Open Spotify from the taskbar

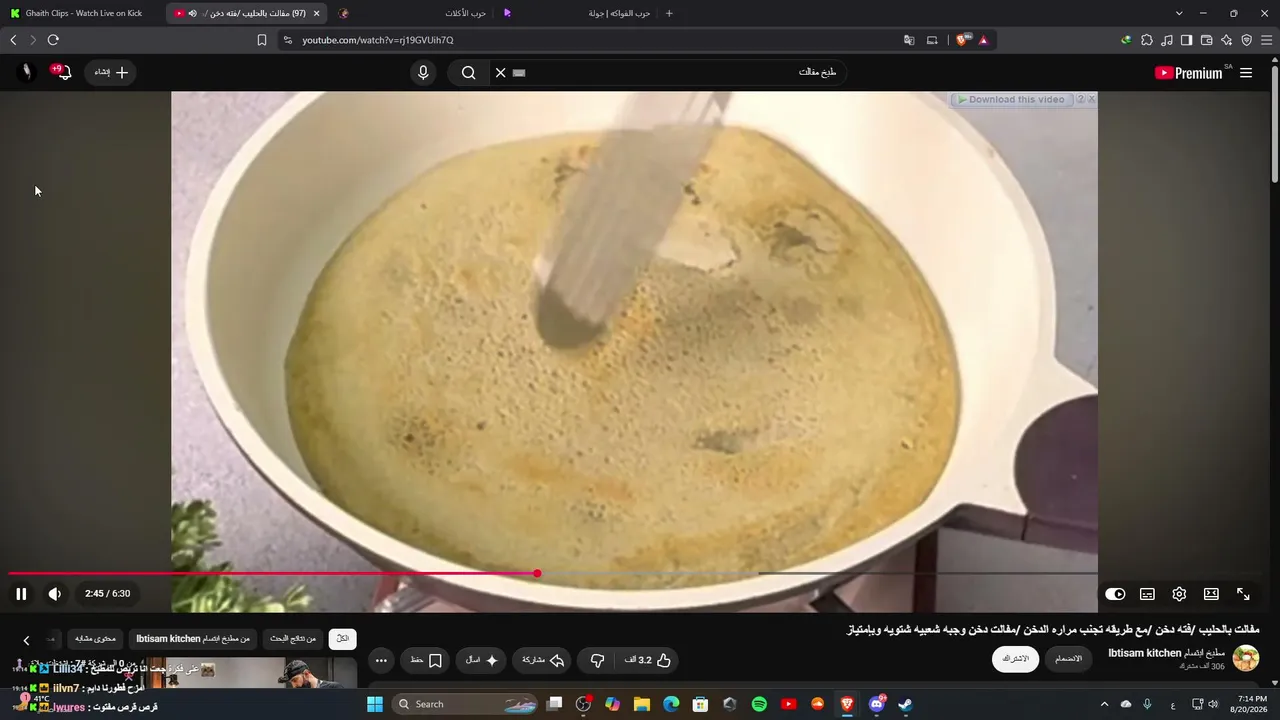pyautogui.click(x=759, y=704)
